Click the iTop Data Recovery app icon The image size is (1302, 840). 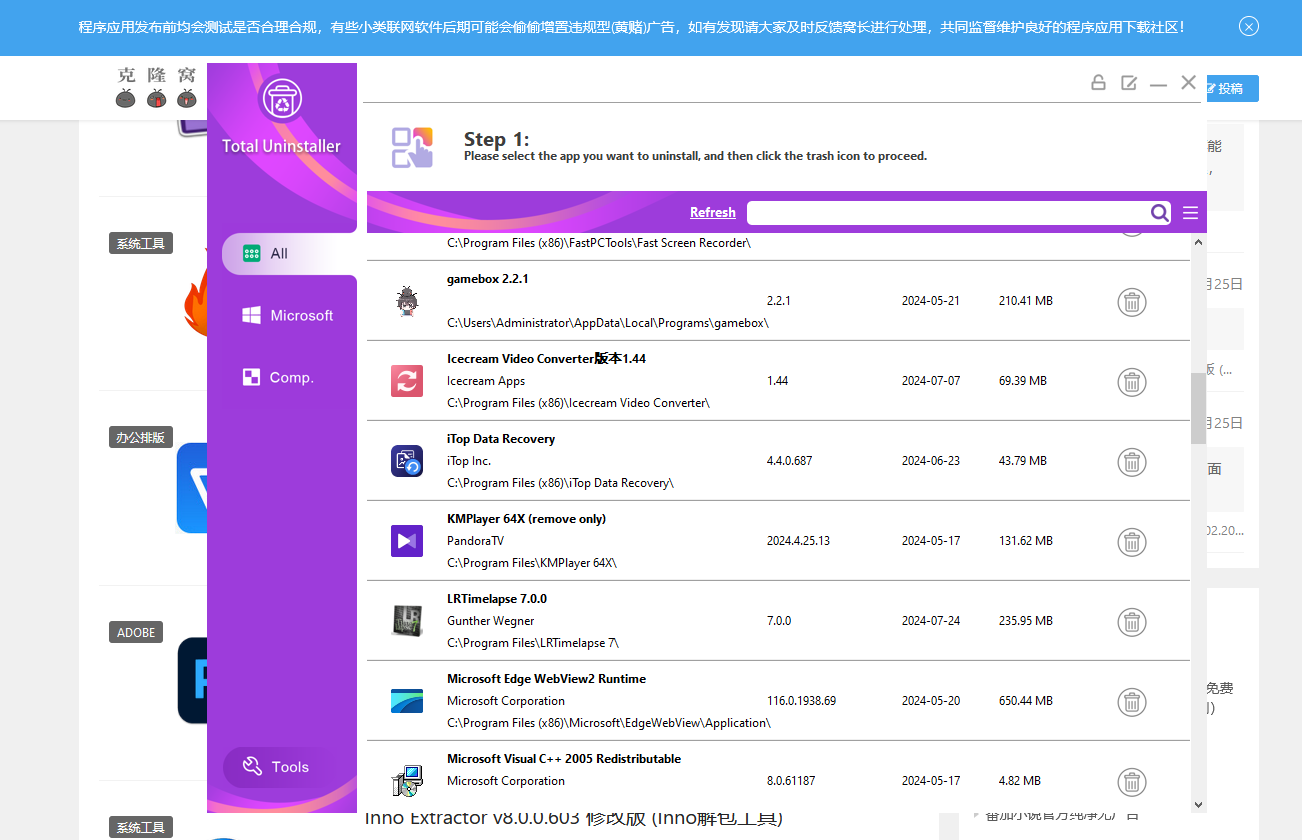pos(407,461)
